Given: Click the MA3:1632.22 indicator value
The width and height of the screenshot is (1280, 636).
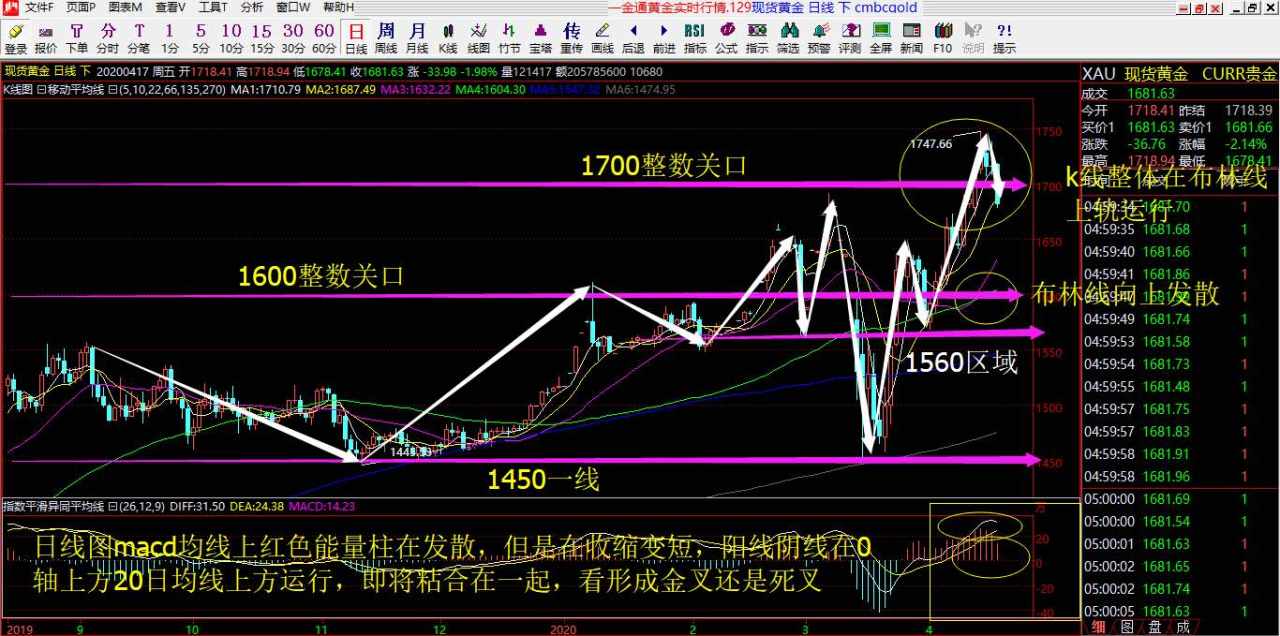Looking at the screenshot, I should [416, 90].
